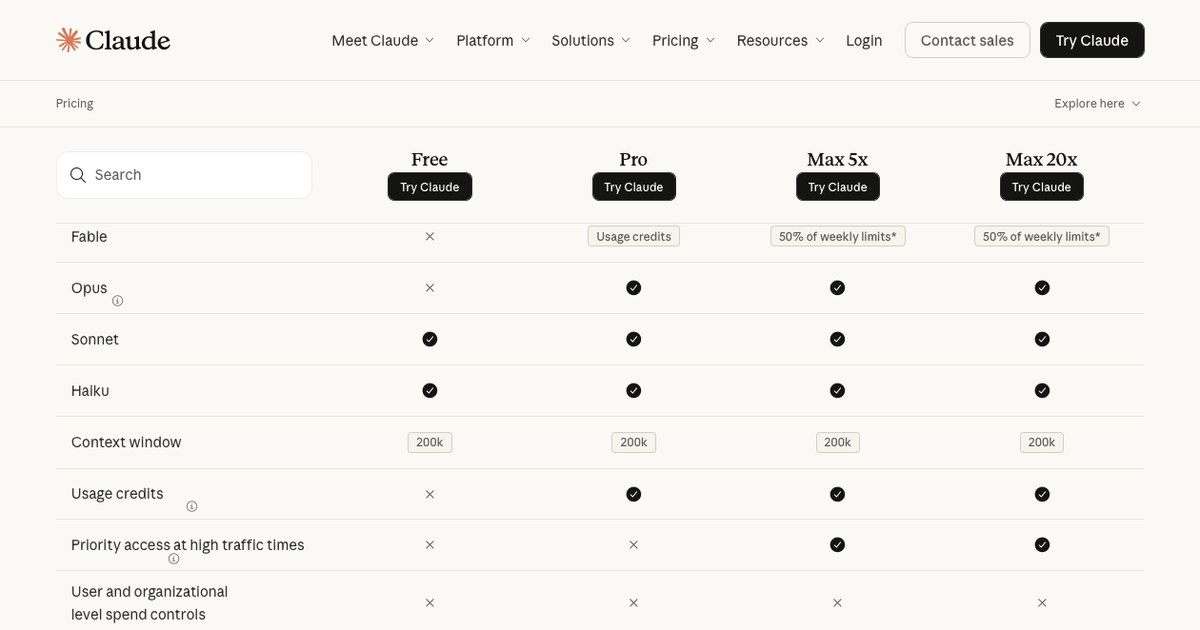Click info icon beside Usage credits row
This screenshot has width=1200, height=630.
coord(192,506)
